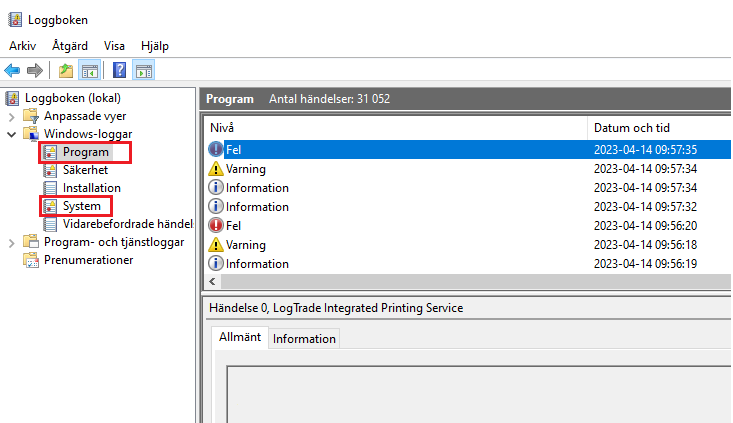This screenshot has width=733, height=423.
Task: Open Help with the question mark icon
Action: pos(120,71)
